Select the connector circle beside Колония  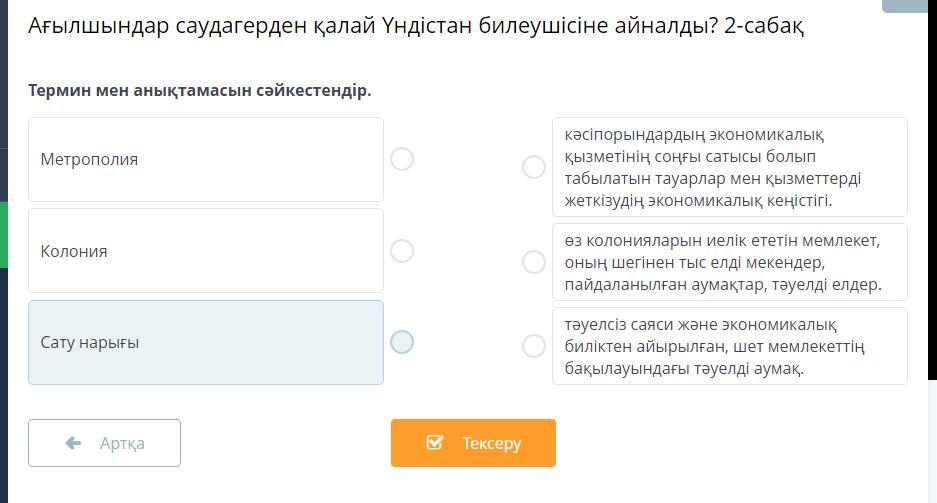pos(402,251)
